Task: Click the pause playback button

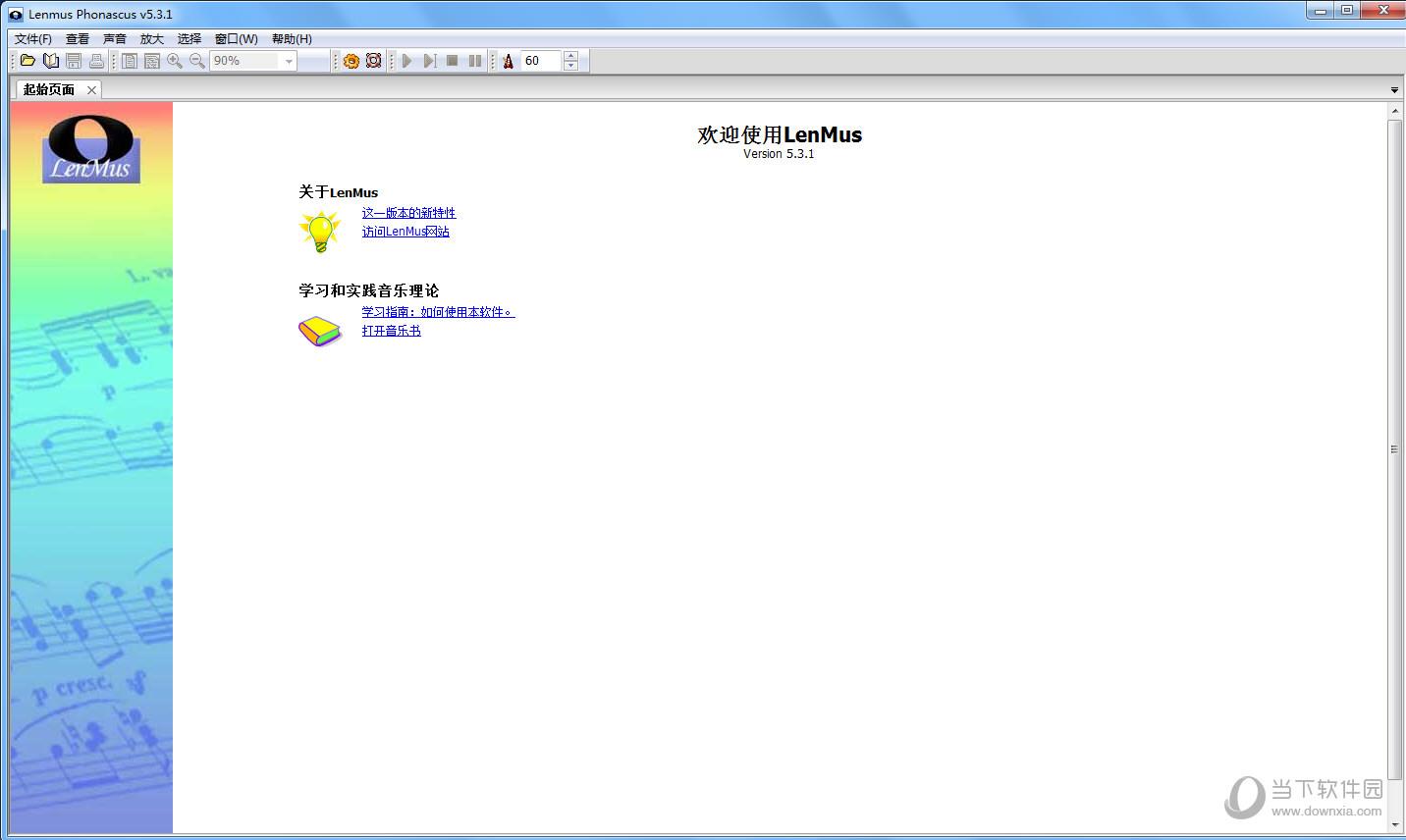Action: coord(475,61)
